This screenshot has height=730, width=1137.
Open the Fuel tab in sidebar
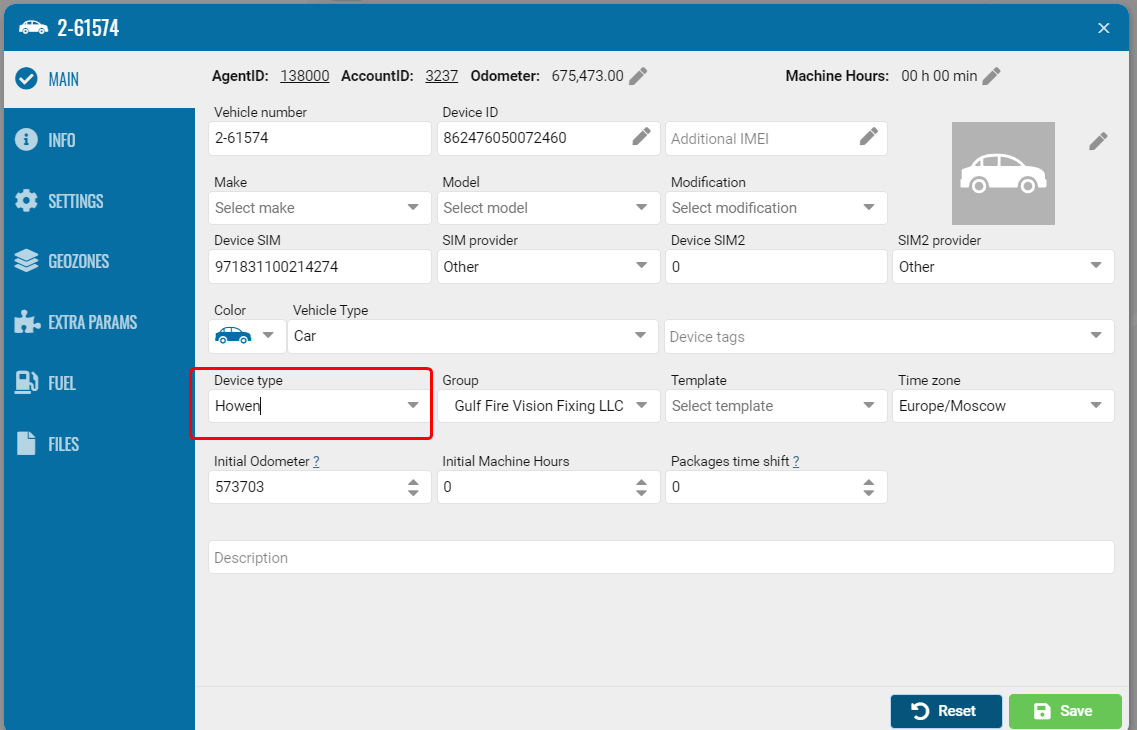coord(62,383)
